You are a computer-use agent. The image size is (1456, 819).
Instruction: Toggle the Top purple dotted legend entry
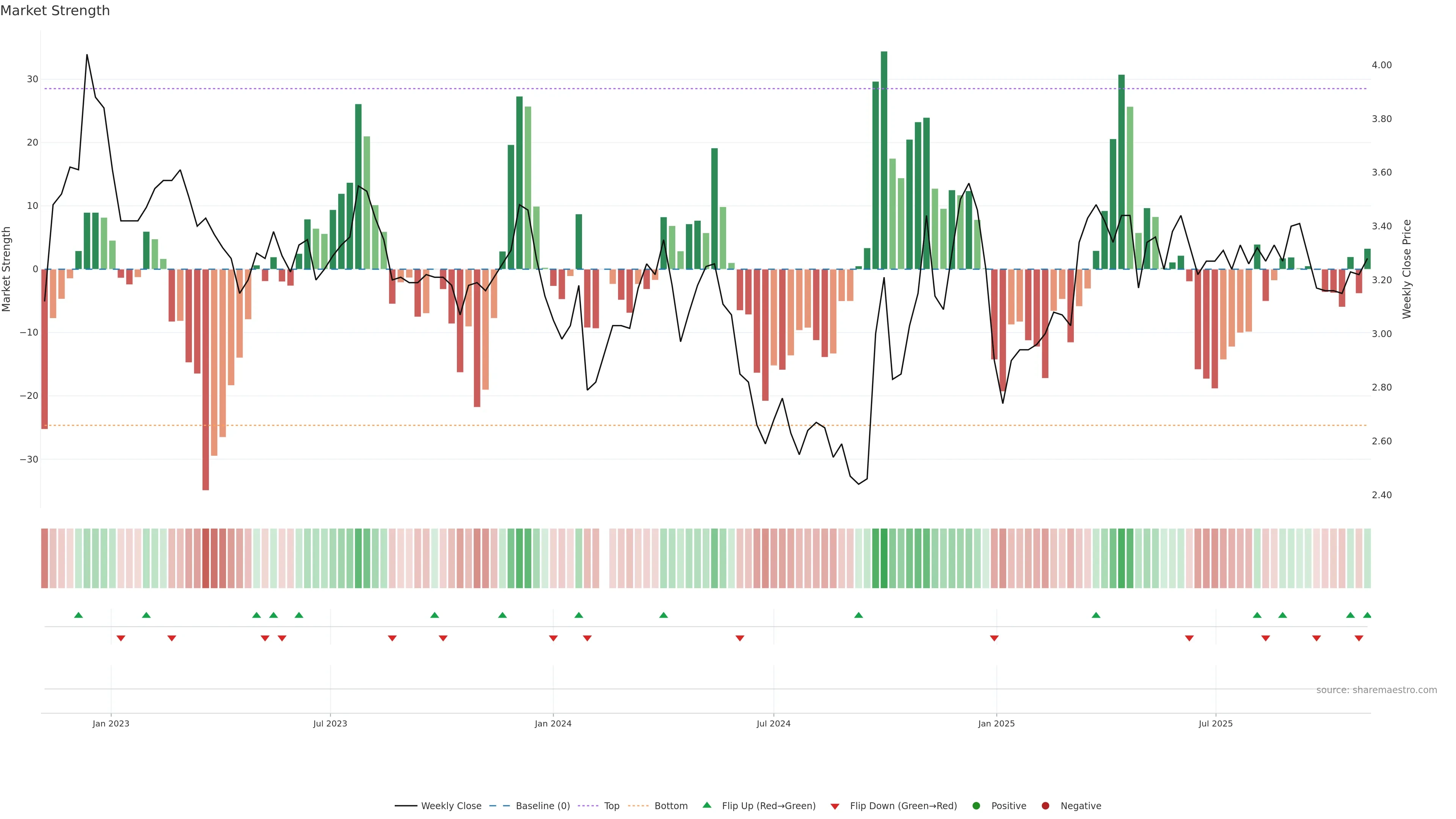[x=611, y=806]
